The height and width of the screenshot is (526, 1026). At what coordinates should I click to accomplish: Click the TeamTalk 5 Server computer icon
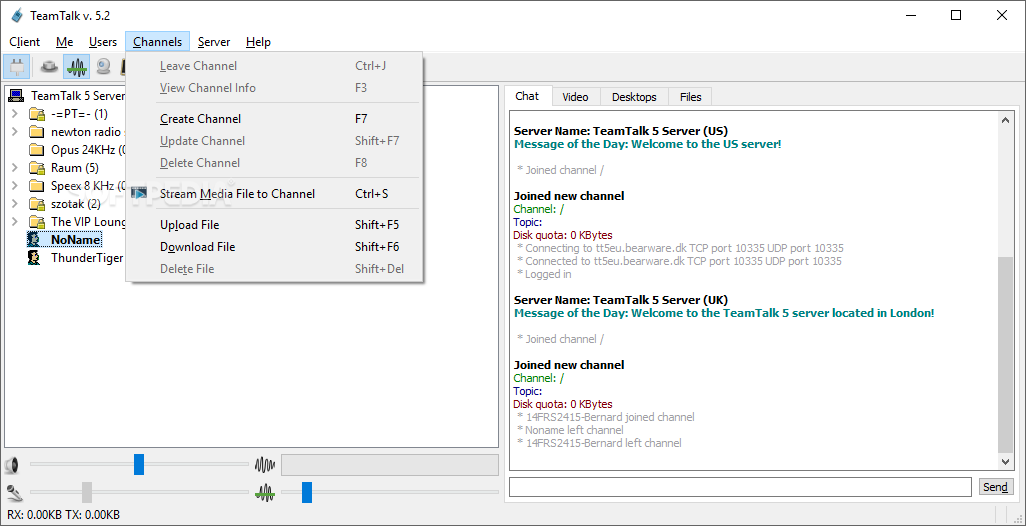click(16, 96)
